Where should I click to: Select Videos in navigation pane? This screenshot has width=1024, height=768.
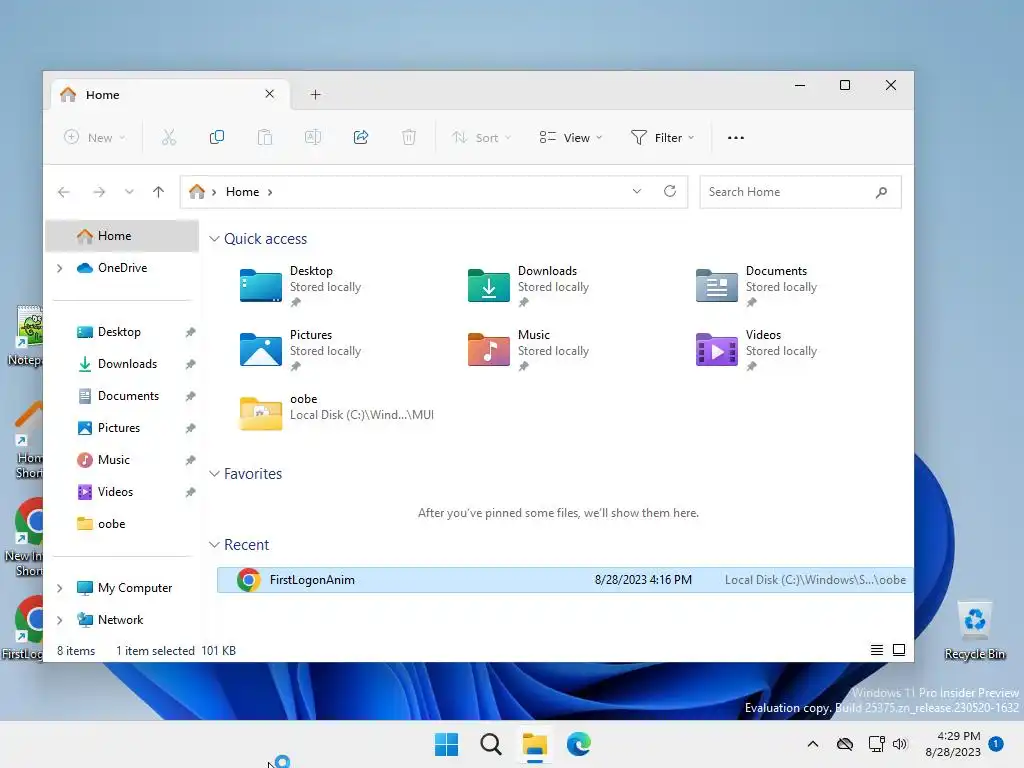point(122,492)
